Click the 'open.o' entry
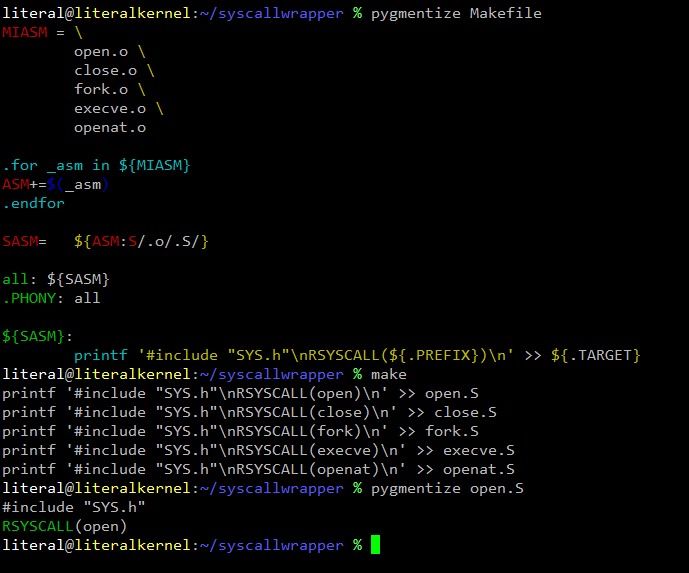 (x=101, y=51)
